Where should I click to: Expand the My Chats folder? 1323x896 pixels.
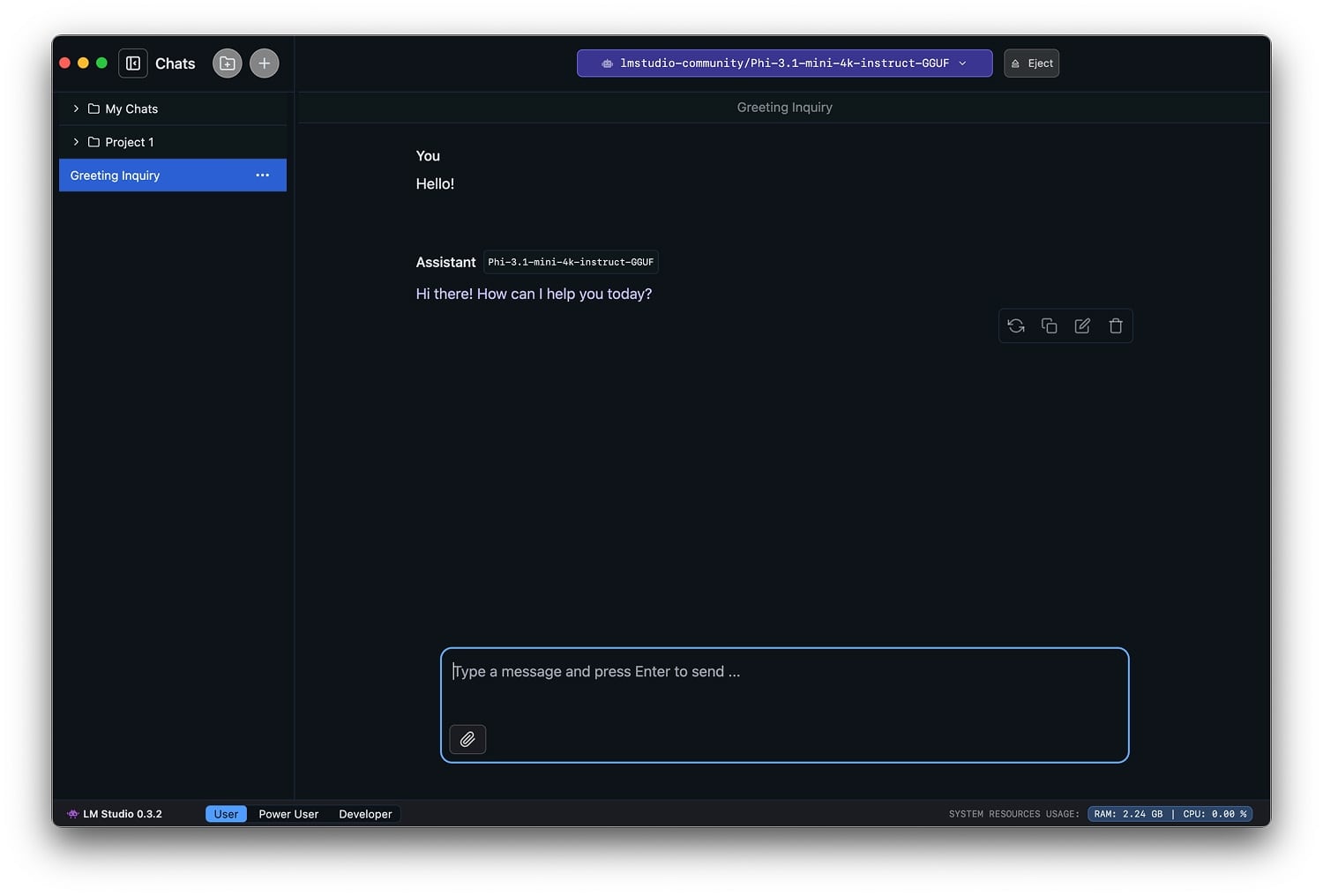(77, 108)
